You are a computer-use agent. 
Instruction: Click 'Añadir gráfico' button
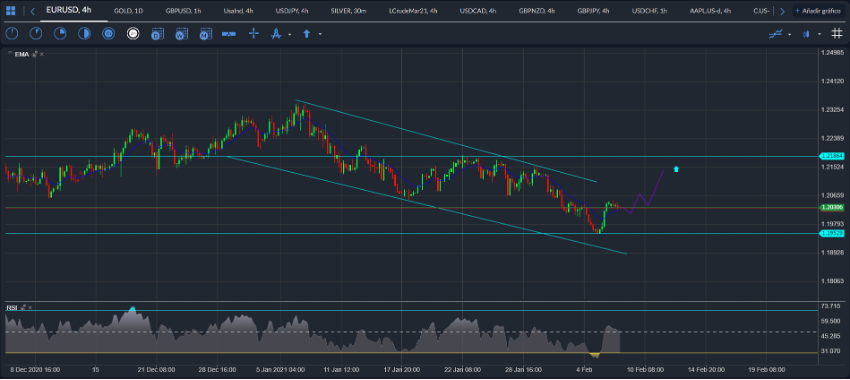pos(819,11)
